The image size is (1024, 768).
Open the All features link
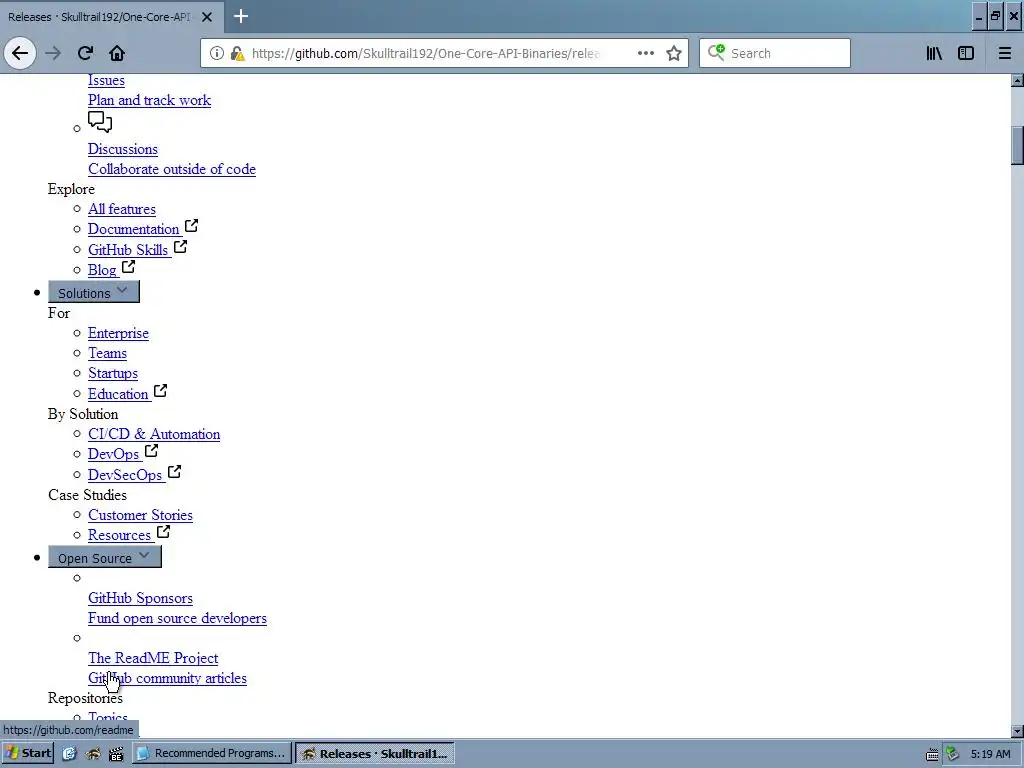[x=122, y=209]
